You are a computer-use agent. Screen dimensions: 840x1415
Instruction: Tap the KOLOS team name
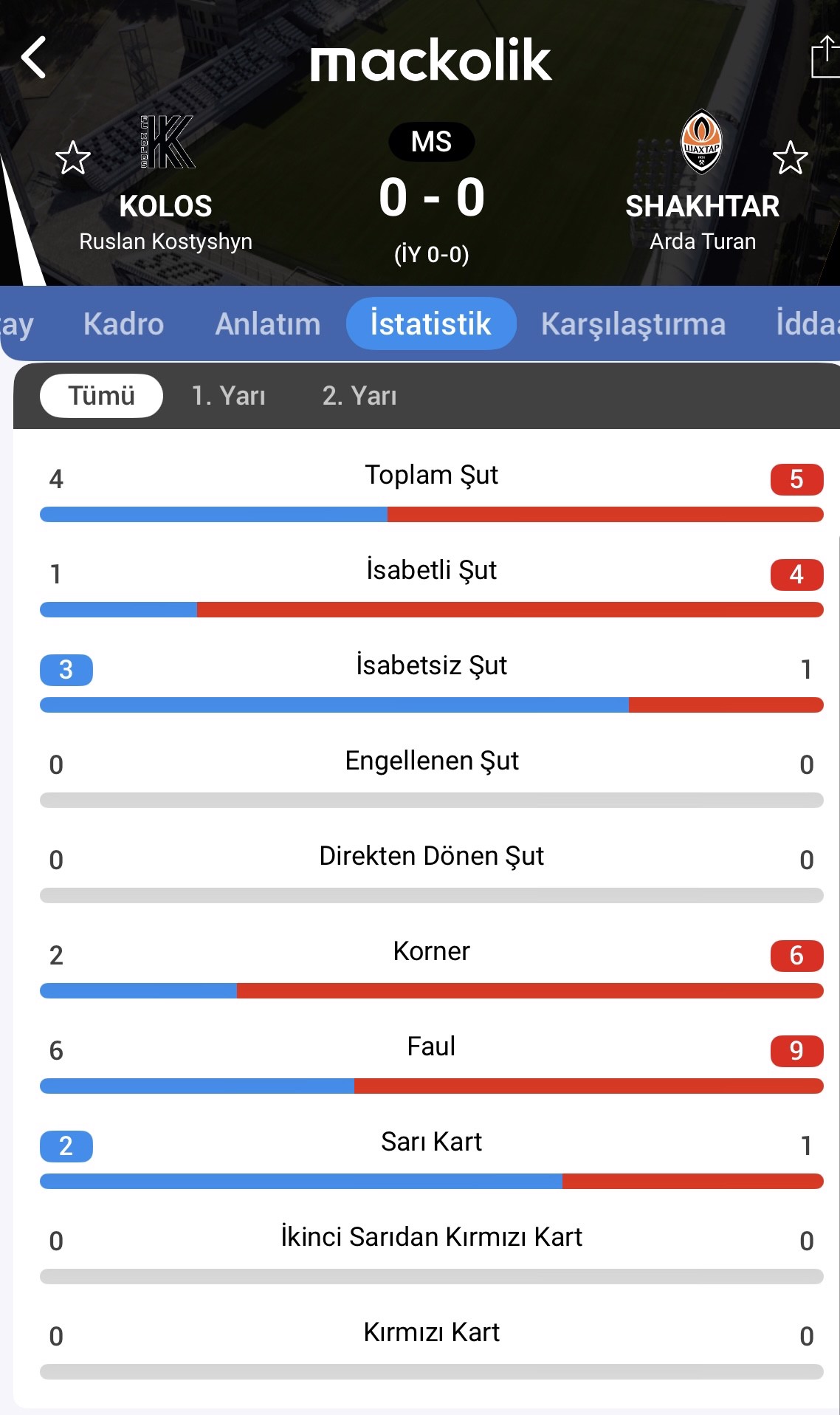pyautogui.click(x=165, y=206)
